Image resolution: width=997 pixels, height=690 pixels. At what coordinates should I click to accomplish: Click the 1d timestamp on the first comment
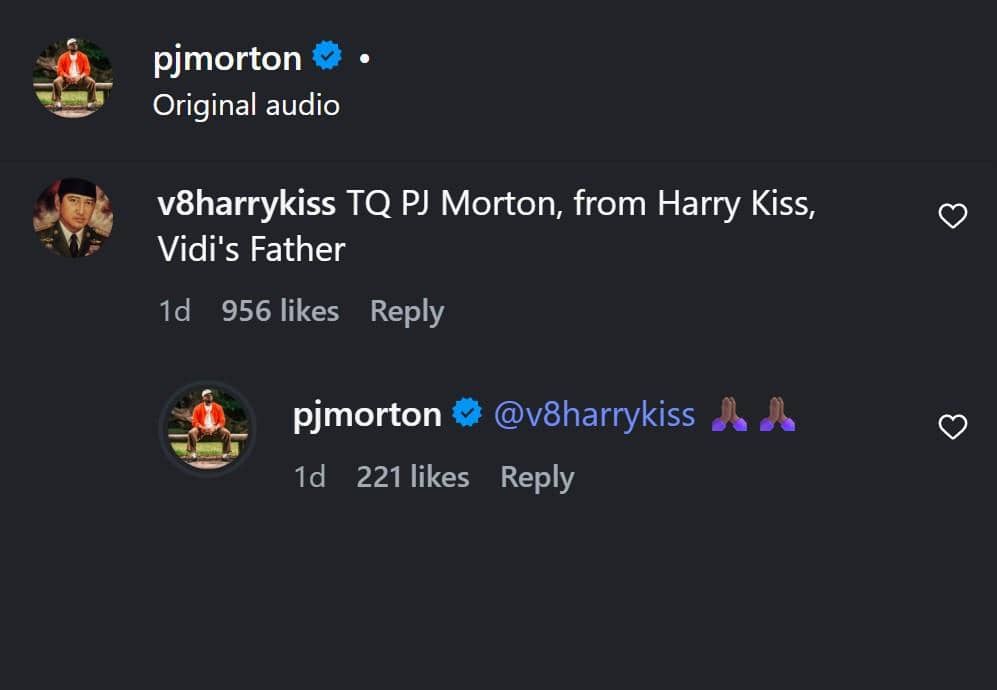pyautogui.click(x=174, y=311)
